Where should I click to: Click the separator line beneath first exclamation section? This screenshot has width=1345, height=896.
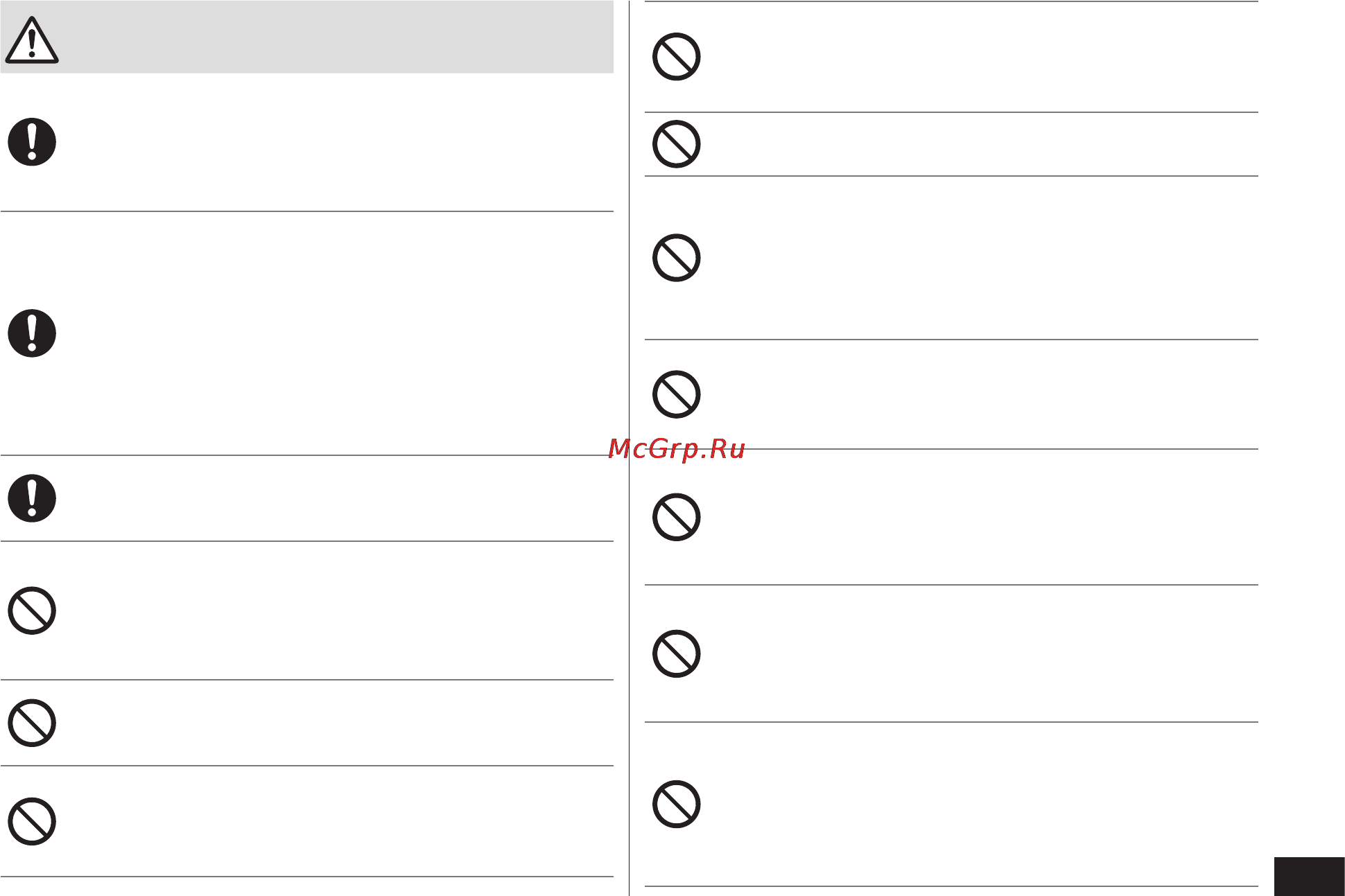(x=307, y=211)
